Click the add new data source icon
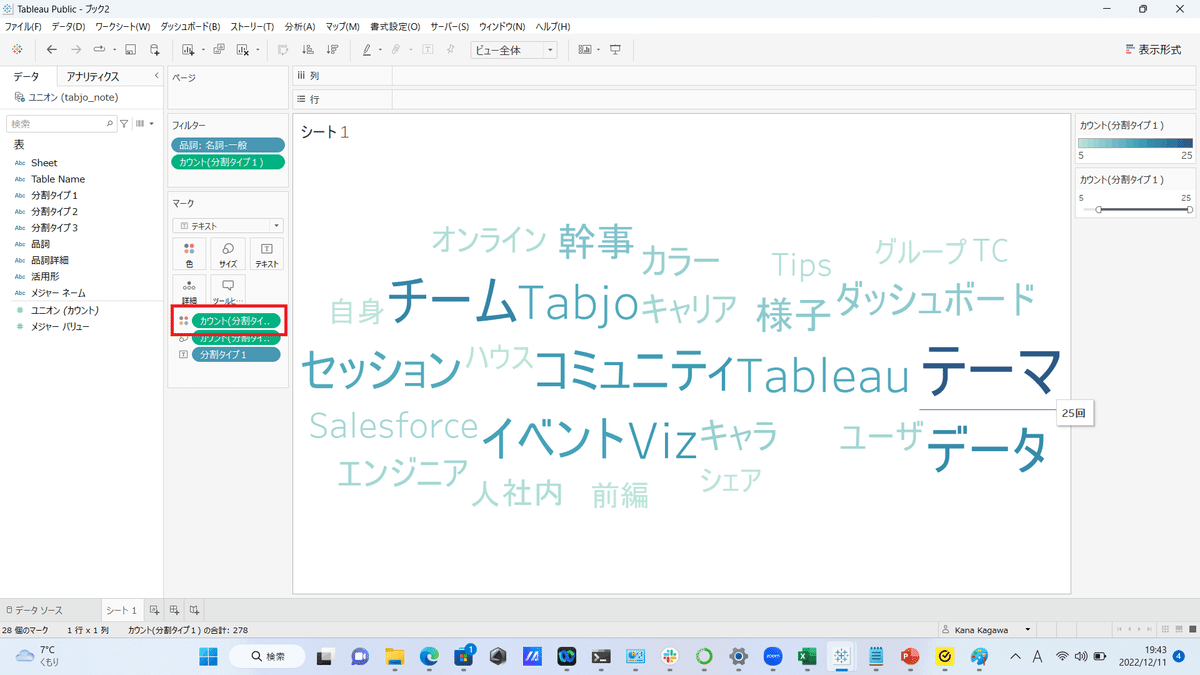This screenshot has width=1200, height=675. pos(154,49)
